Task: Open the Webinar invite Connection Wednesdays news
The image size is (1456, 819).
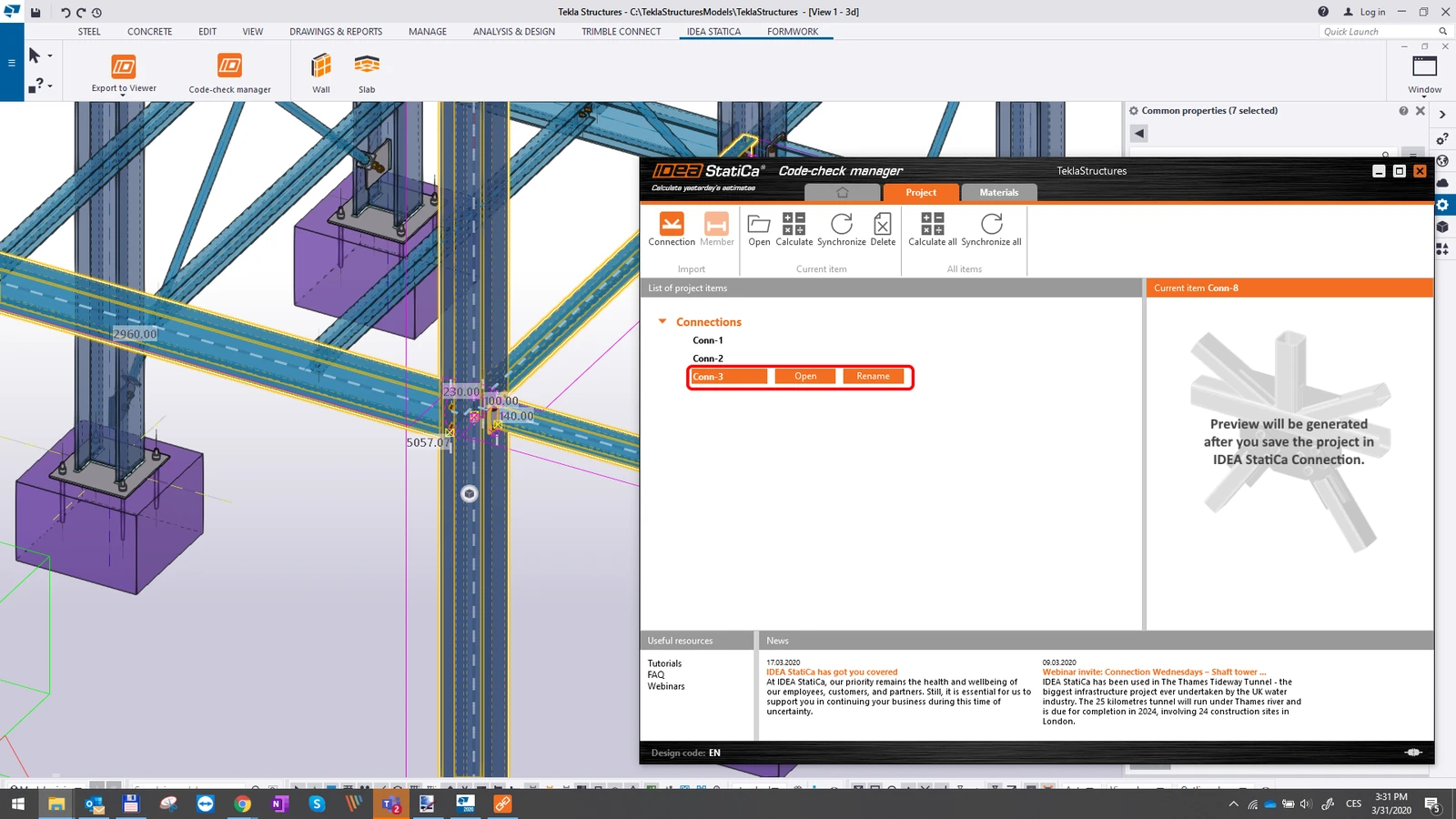Action: 1154,672
